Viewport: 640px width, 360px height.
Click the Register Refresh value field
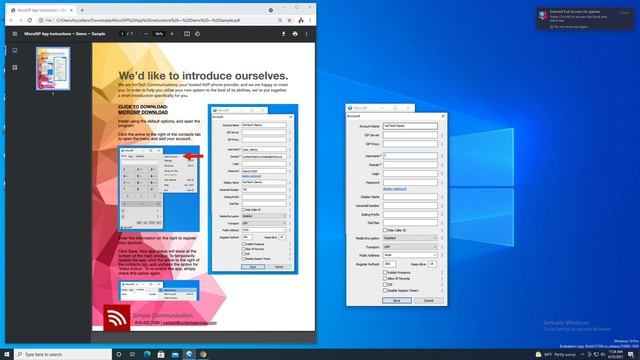(389, 264)
